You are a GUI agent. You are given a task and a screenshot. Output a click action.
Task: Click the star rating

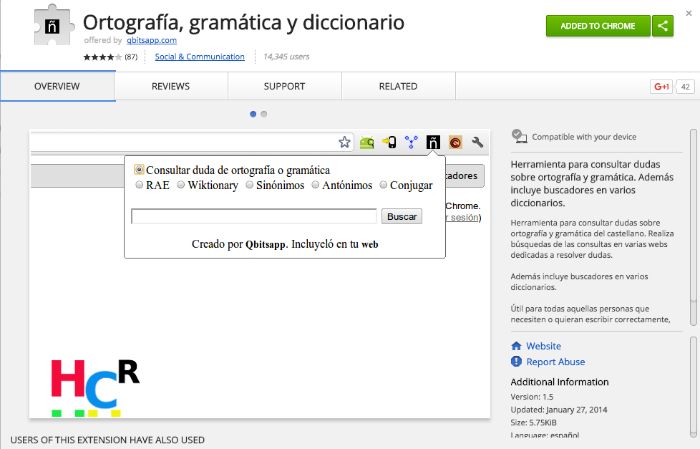click(x=102, y=57)
